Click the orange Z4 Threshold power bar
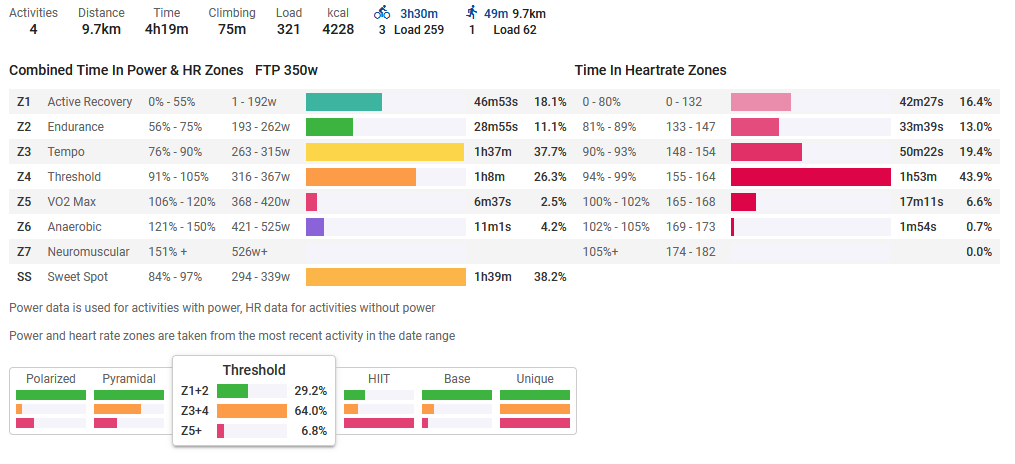 coord(361,177)
